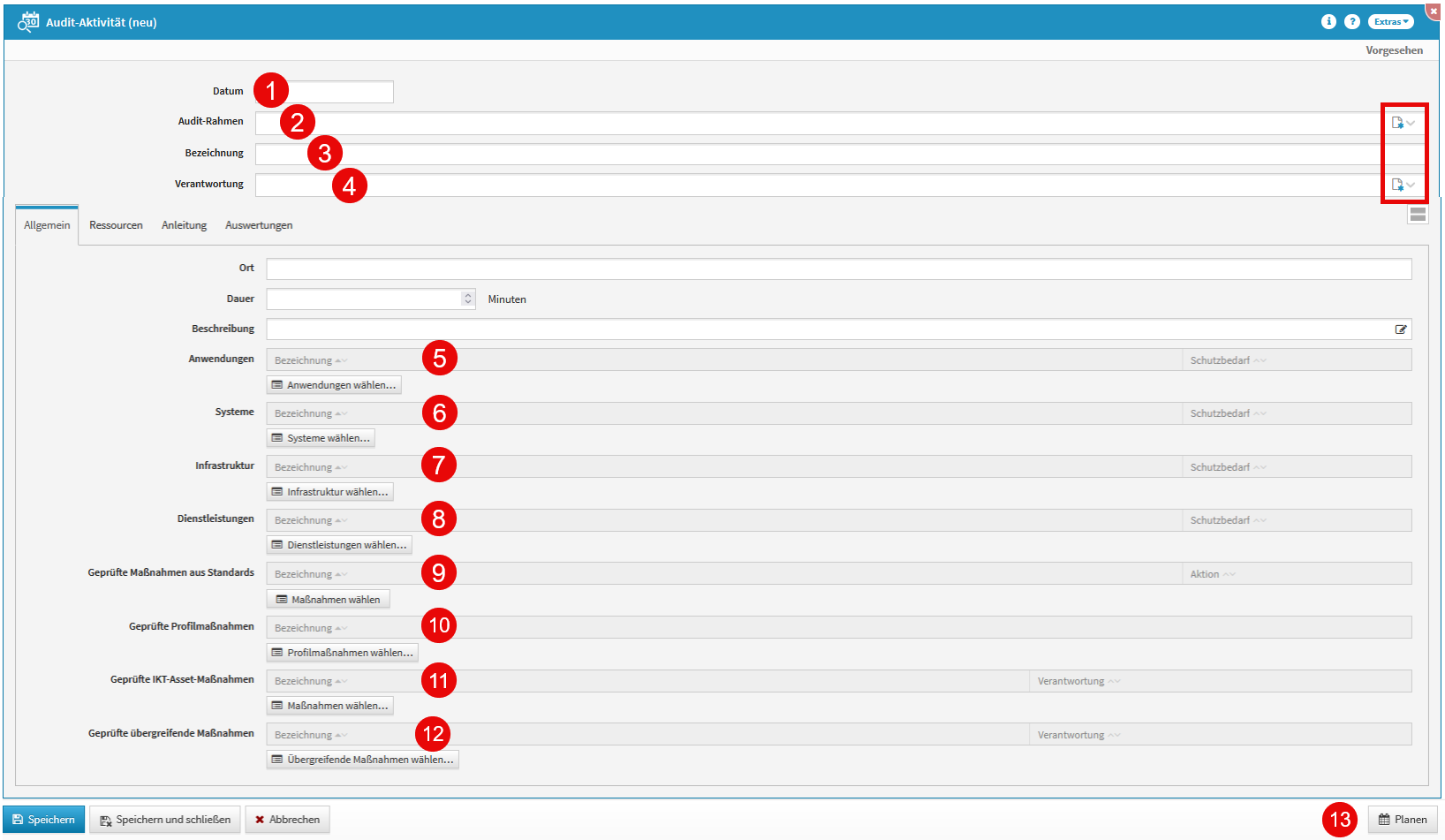Open help via the question mark icon
The image size is (1445, 840).
[x=1351, y=22]
